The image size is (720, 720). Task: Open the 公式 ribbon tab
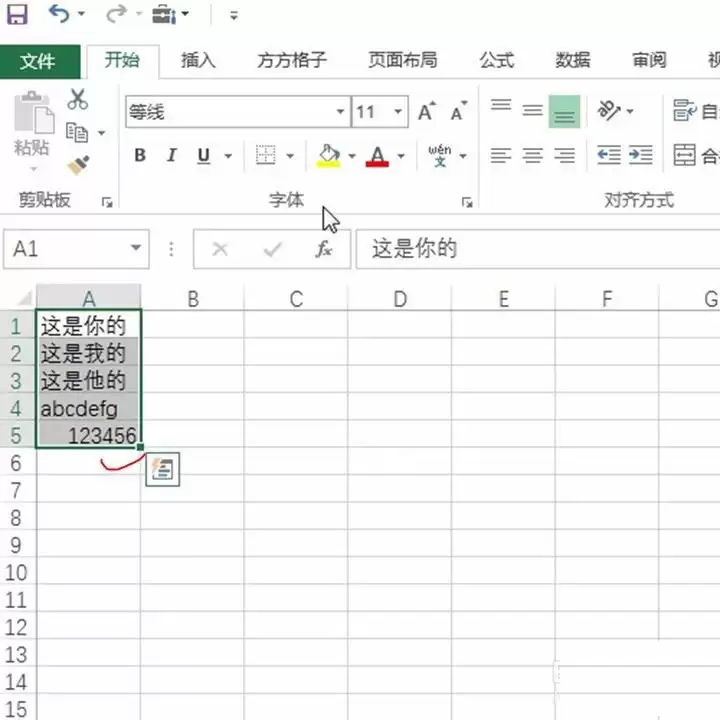(496, 60)
